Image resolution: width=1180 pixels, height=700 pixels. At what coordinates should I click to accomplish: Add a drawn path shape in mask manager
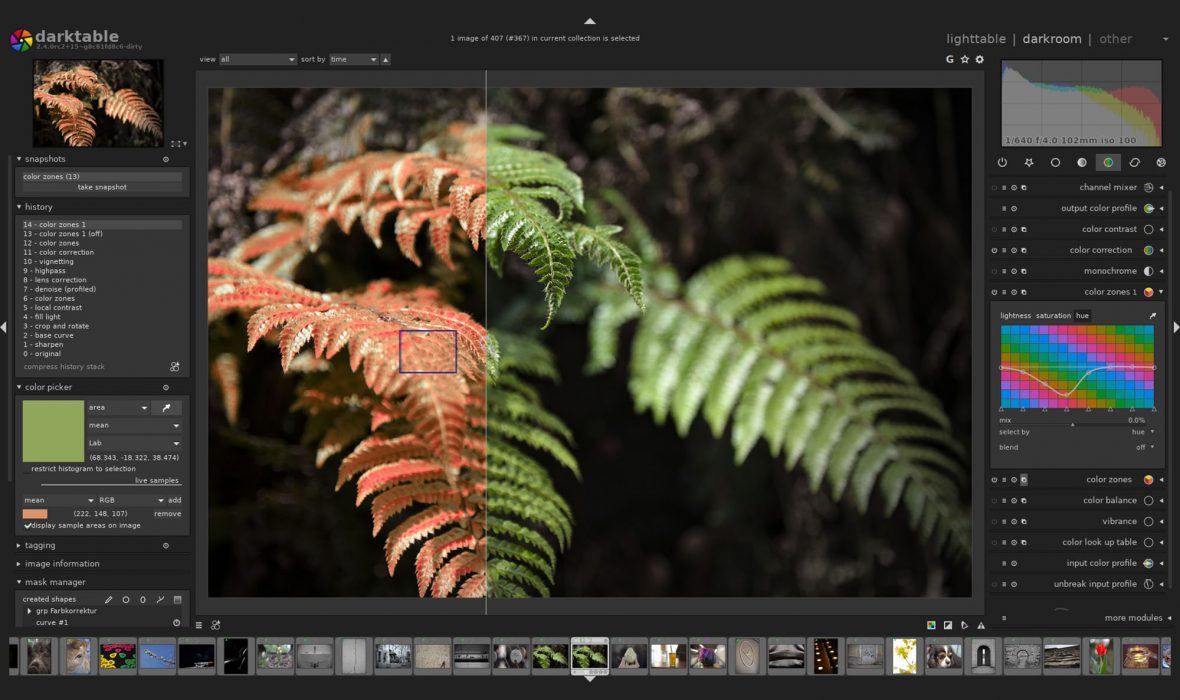pos(159,600)
